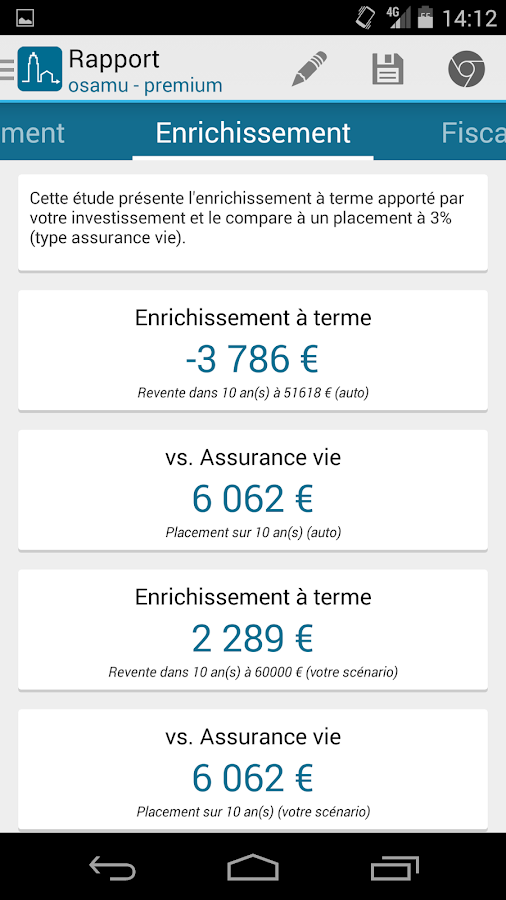Screen dimensions: 506x900
Task: Tap the 'osamu - premium' subtitle
Action: (145, 86)
